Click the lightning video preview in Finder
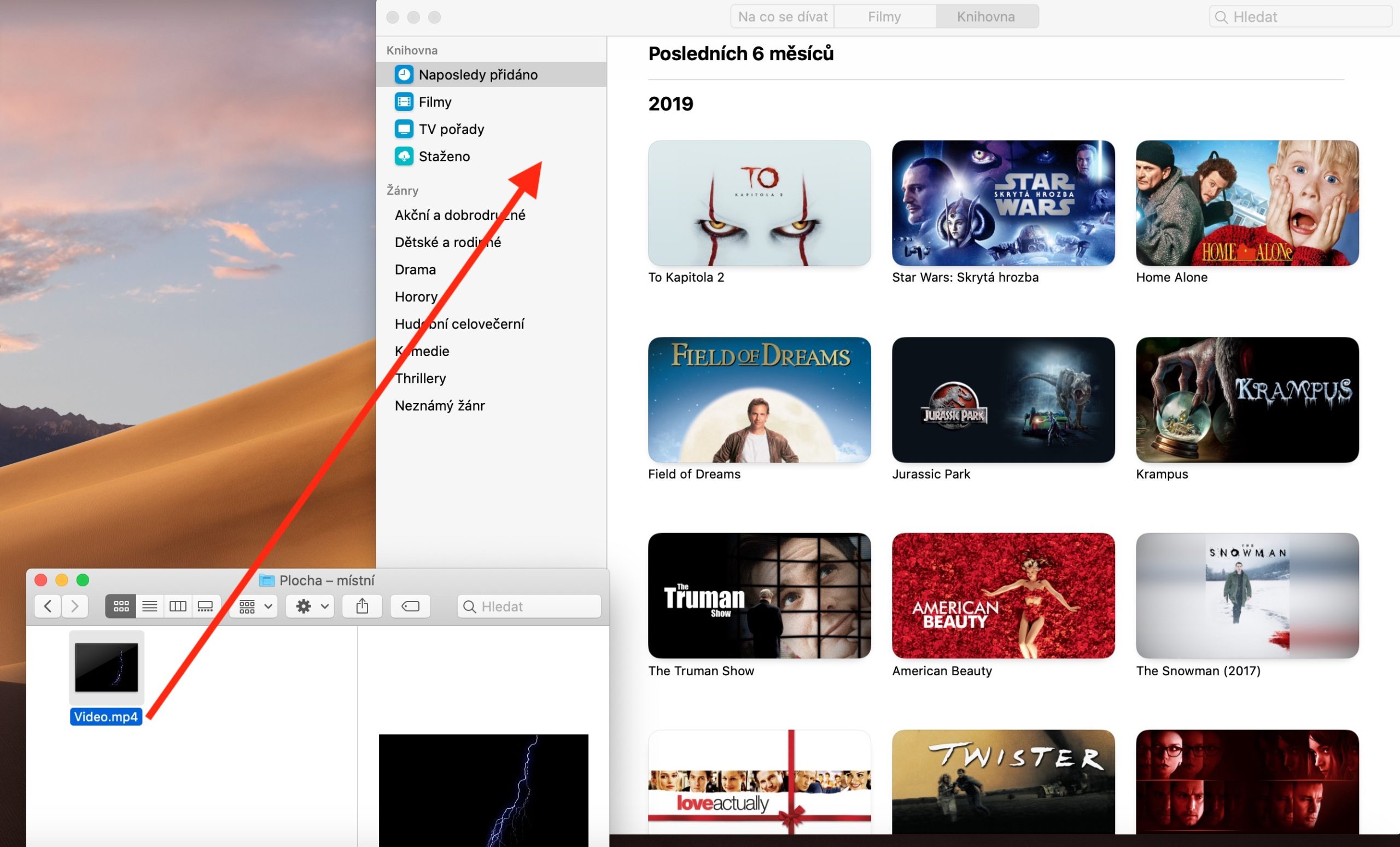This screenshot has height=847, width=1400. pyautogui.click(x=483, y=790)
